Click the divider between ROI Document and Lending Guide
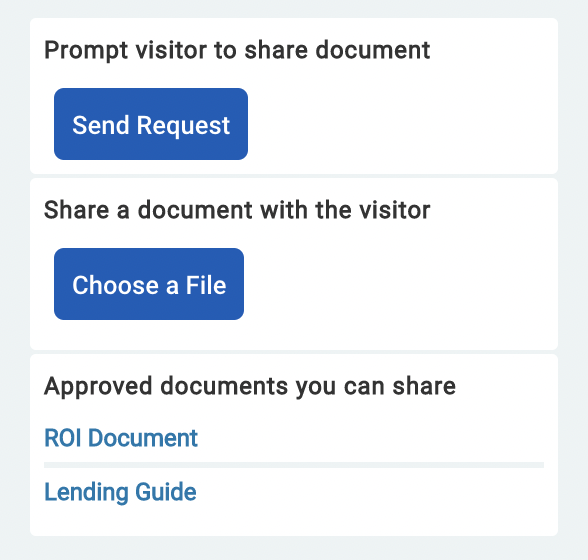The height and width of the screenshot is (560, 588). click(294, 465)
